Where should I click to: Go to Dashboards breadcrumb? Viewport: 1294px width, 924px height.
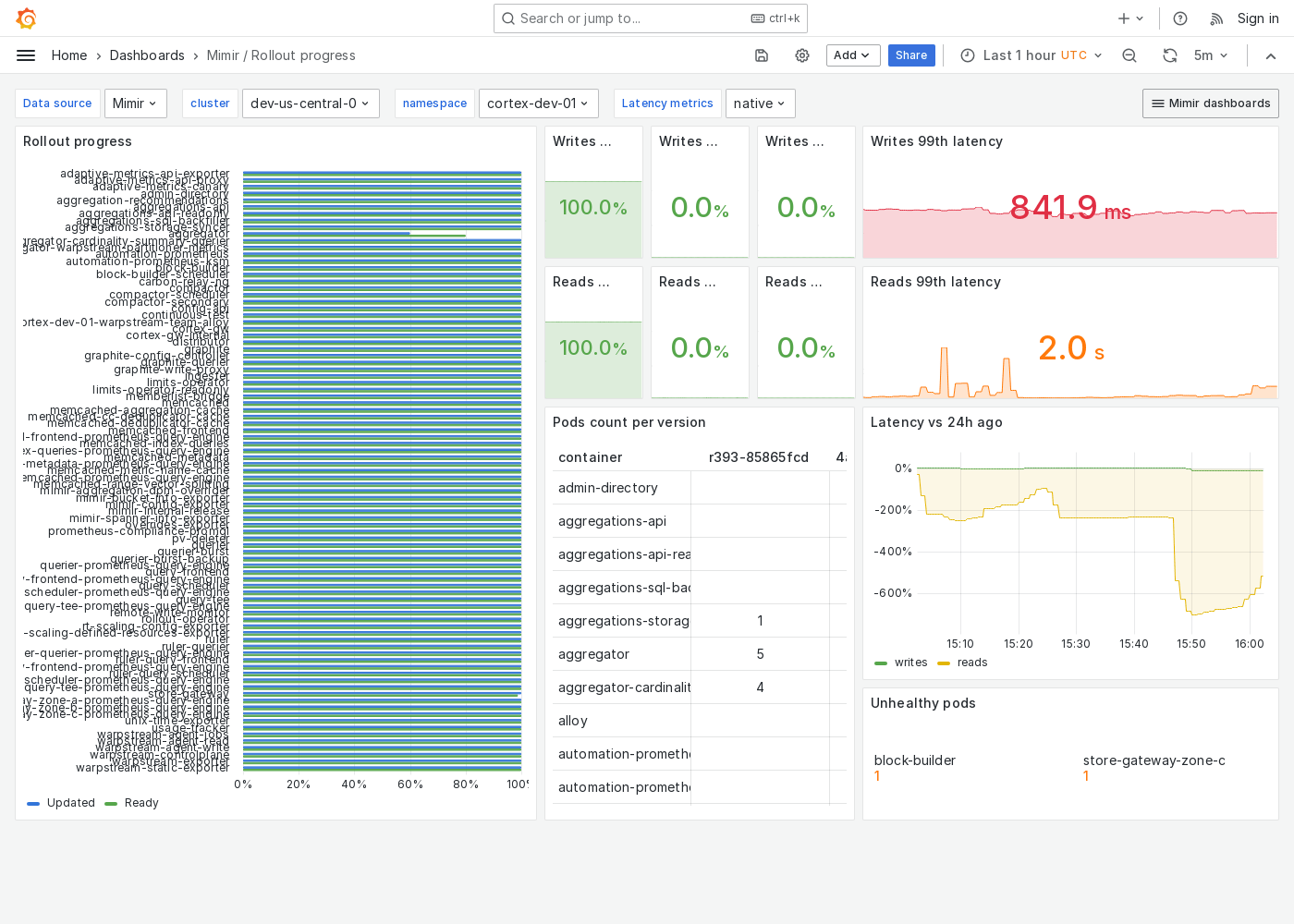[x=147, y=55]
